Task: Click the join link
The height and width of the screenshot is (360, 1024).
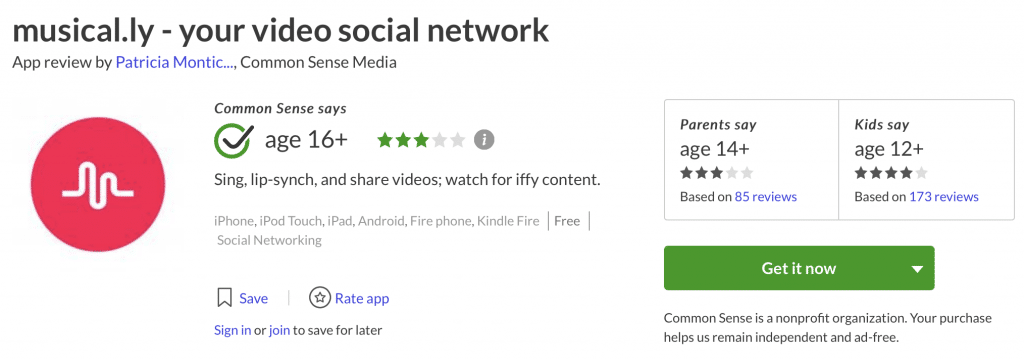Action: 279,330
